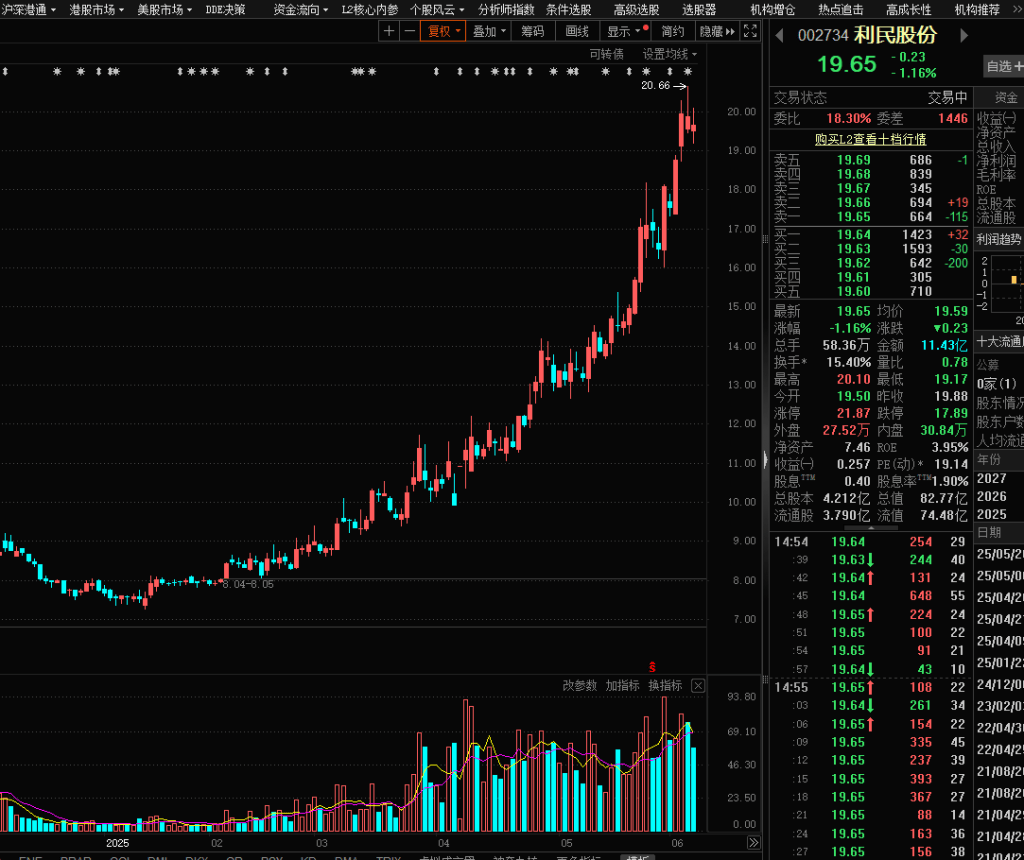The height and width of the screenshot is (860, 1024).
Task: Expand more top menu items with double chevron
Action: click(x=1017, y=9)
